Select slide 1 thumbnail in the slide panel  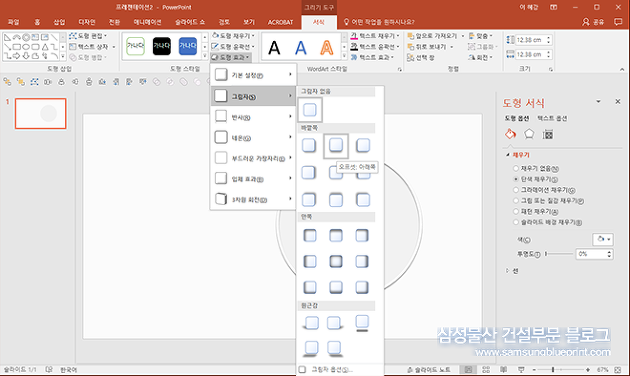tap(41, 113)
